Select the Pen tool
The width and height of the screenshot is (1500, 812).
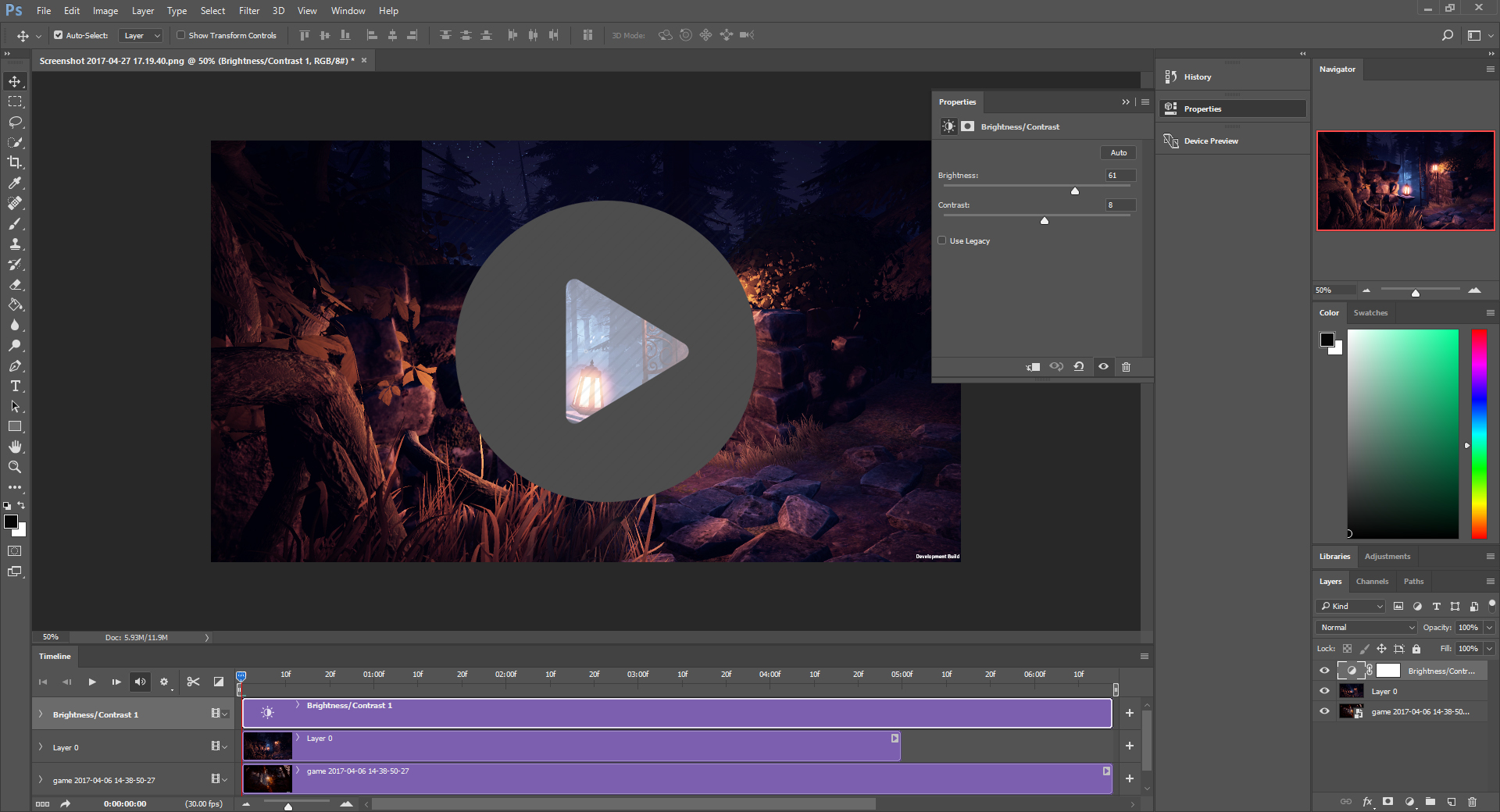coord(15,365)
